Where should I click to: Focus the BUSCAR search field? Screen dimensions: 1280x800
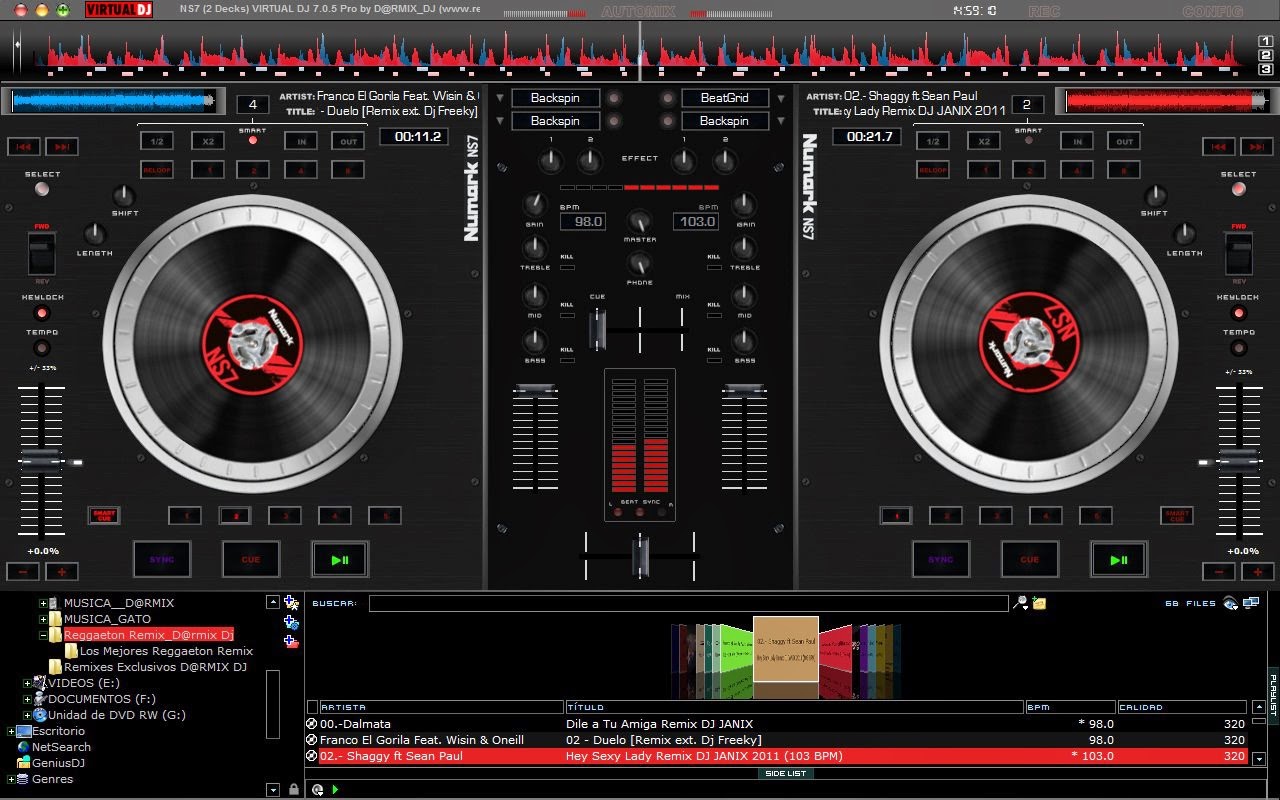coord(688,603)
